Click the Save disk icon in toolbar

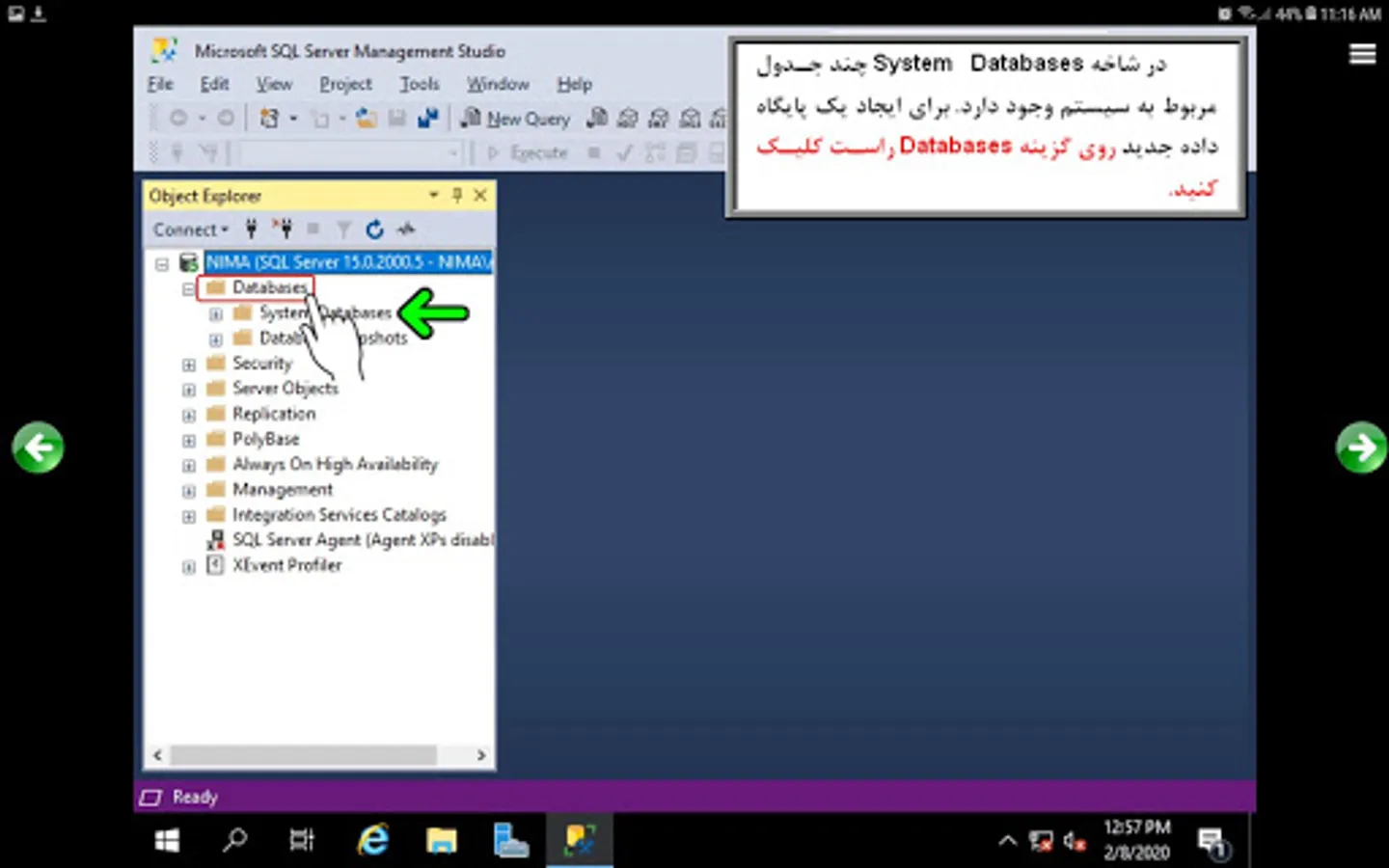[x=396, y=118]
